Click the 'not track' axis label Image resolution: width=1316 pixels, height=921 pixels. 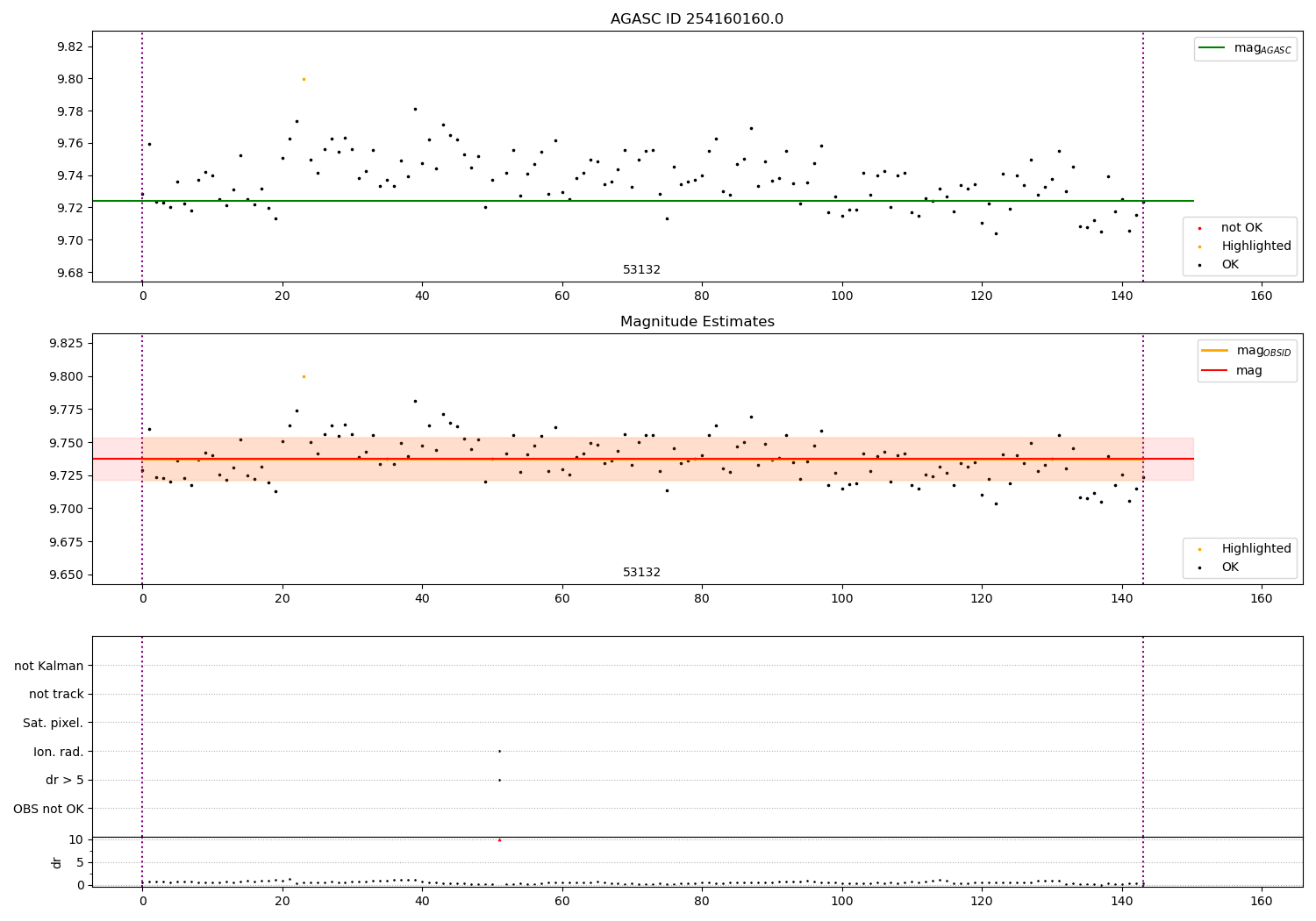pos(56,694)
